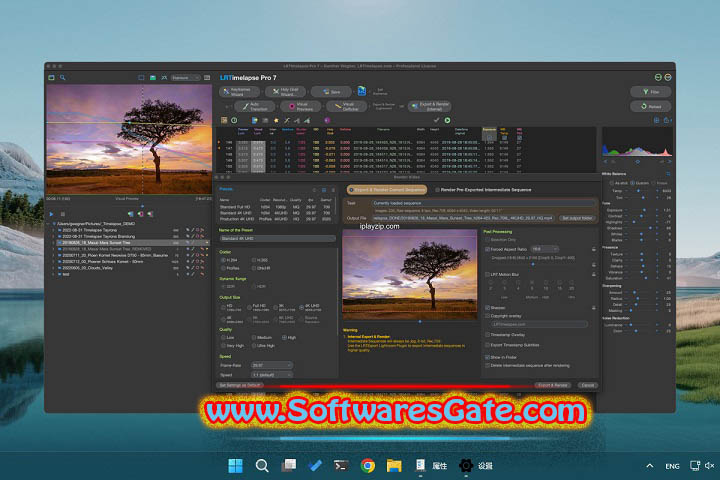Open the Exposure dropdown above preview
The width and height of the screenshot is (720, 480).
pyautogui.click(x=186, y=78)
